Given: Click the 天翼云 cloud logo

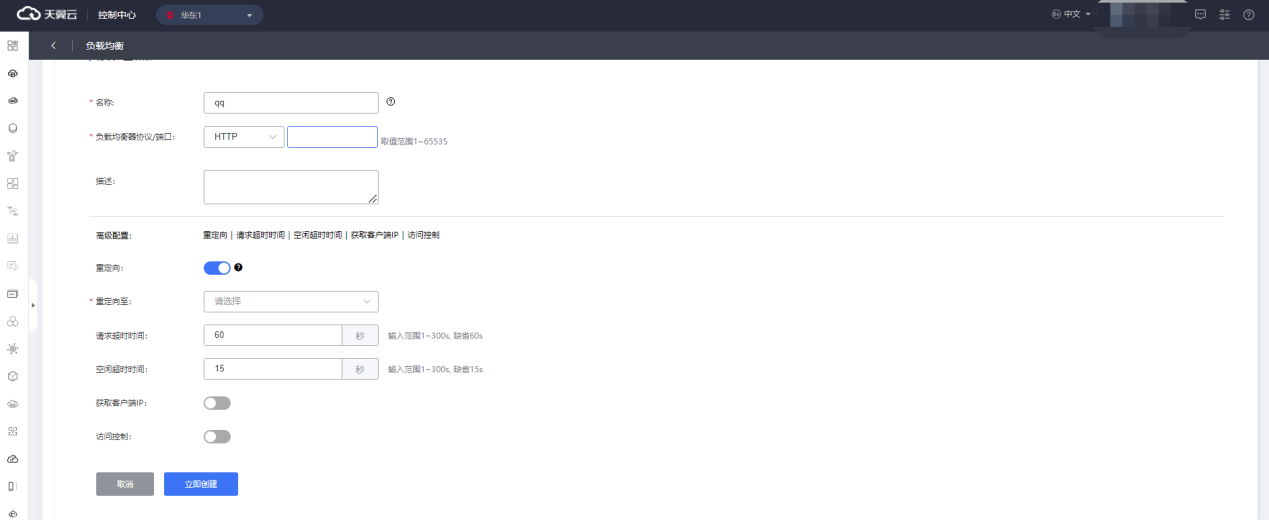Looking at the screenshot, I should coord(46,15).
